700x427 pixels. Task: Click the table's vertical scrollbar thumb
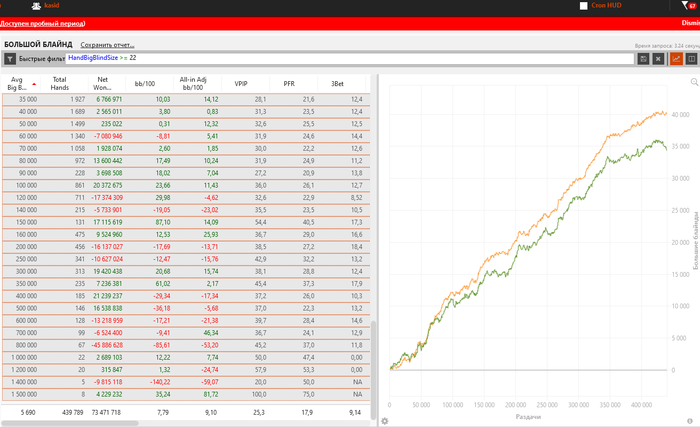click(373, 370)
